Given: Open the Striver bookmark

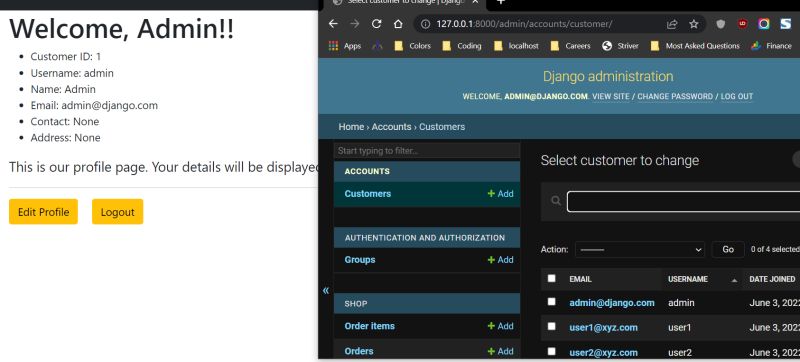Looking at the screenshot, I should tap(620, 46).
